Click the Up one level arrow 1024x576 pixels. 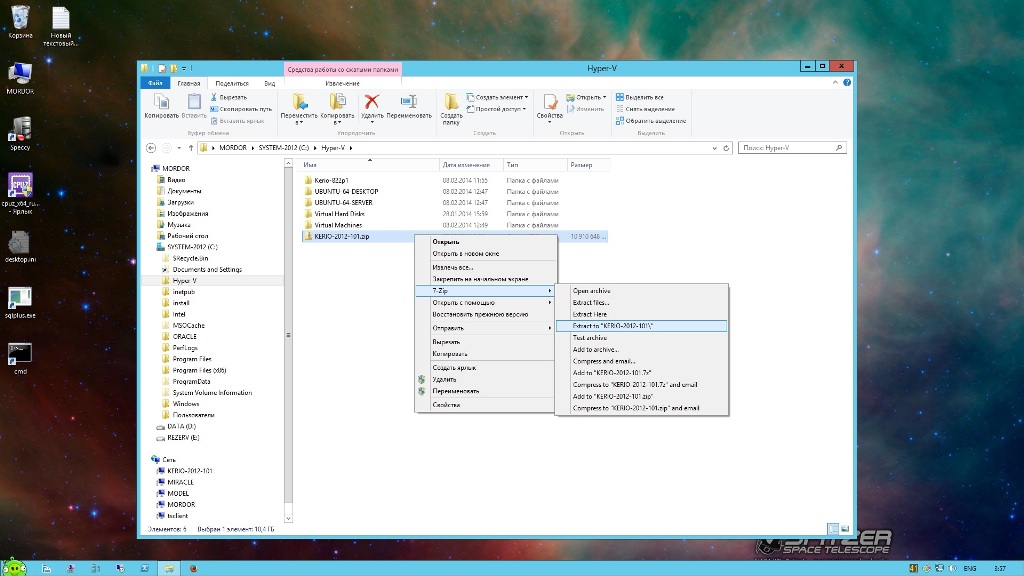tap(190, 148)
